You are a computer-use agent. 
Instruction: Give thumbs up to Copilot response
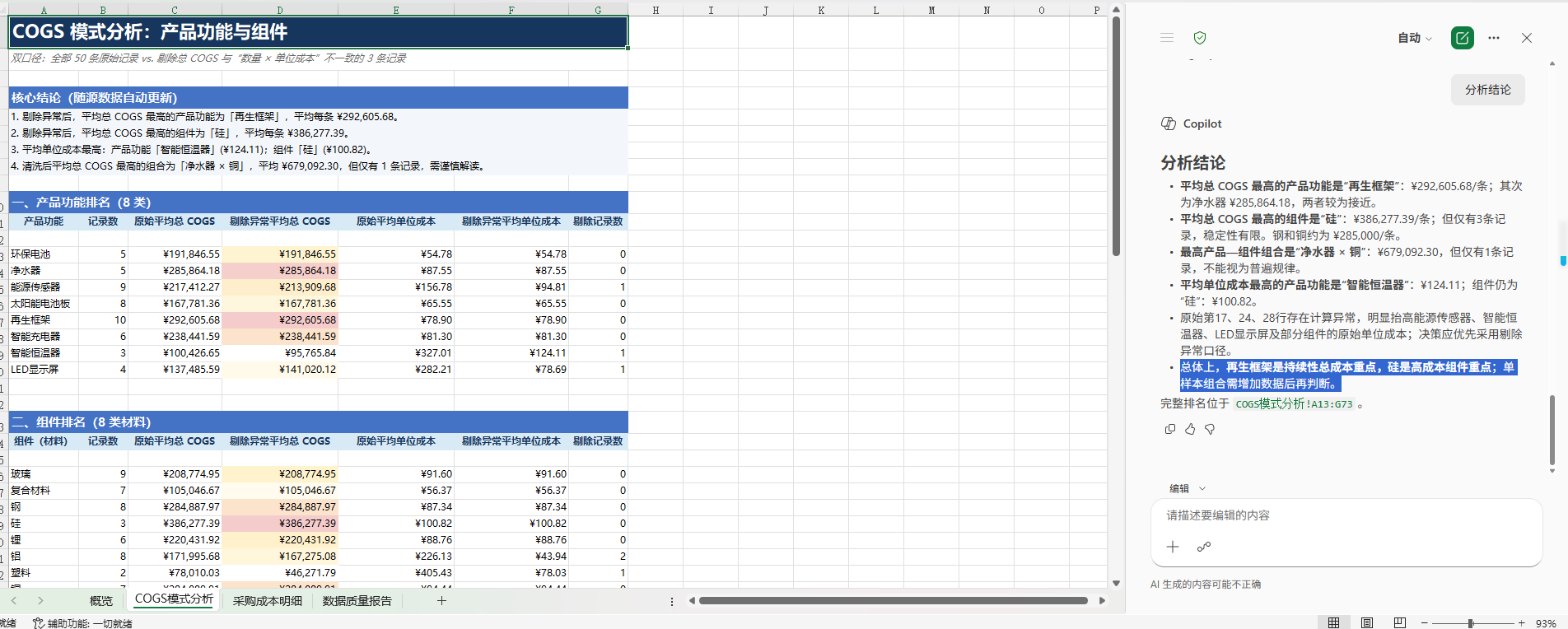pyautogui.click(x=1190, y=429)
